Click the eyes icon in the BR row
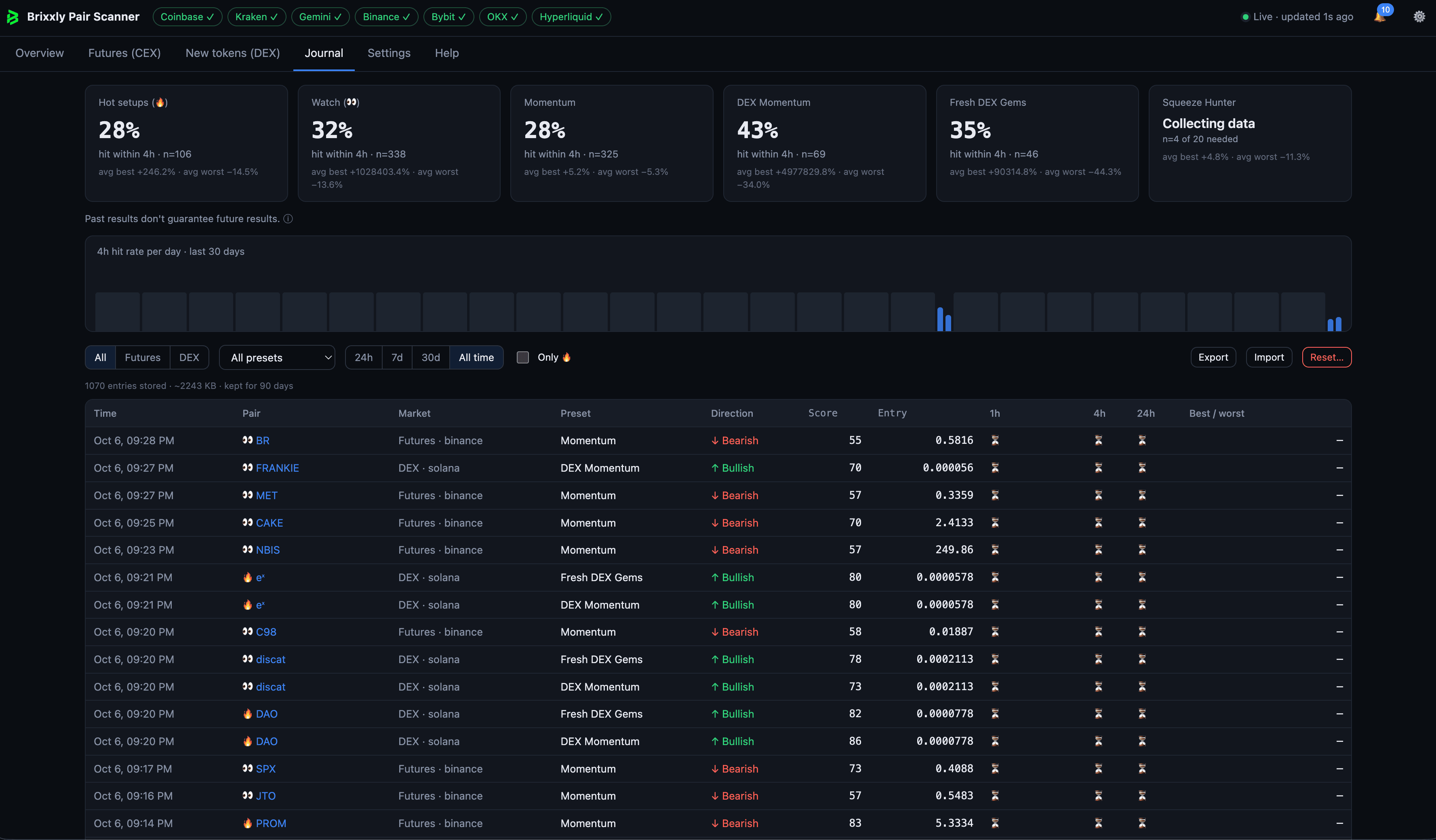 (247, 440)
